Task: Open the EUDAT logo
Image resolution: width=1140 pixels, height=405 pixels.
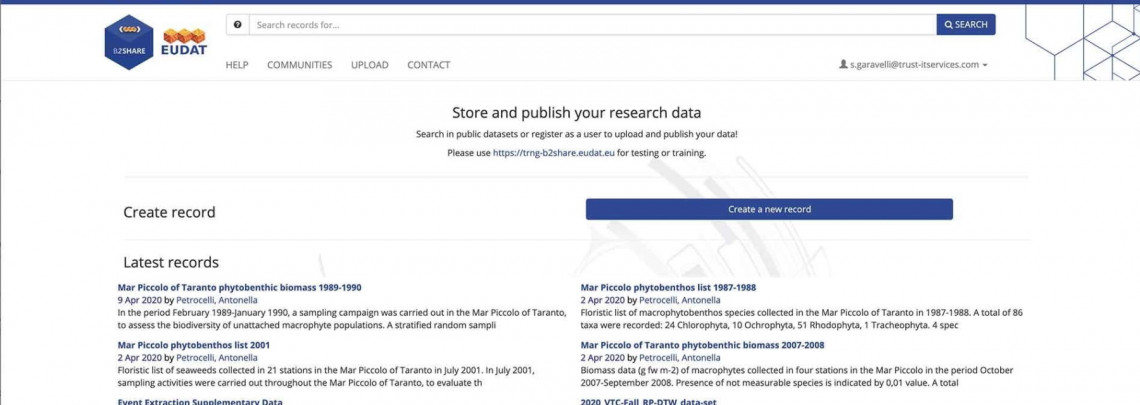Action: click(x=184, y=43)
